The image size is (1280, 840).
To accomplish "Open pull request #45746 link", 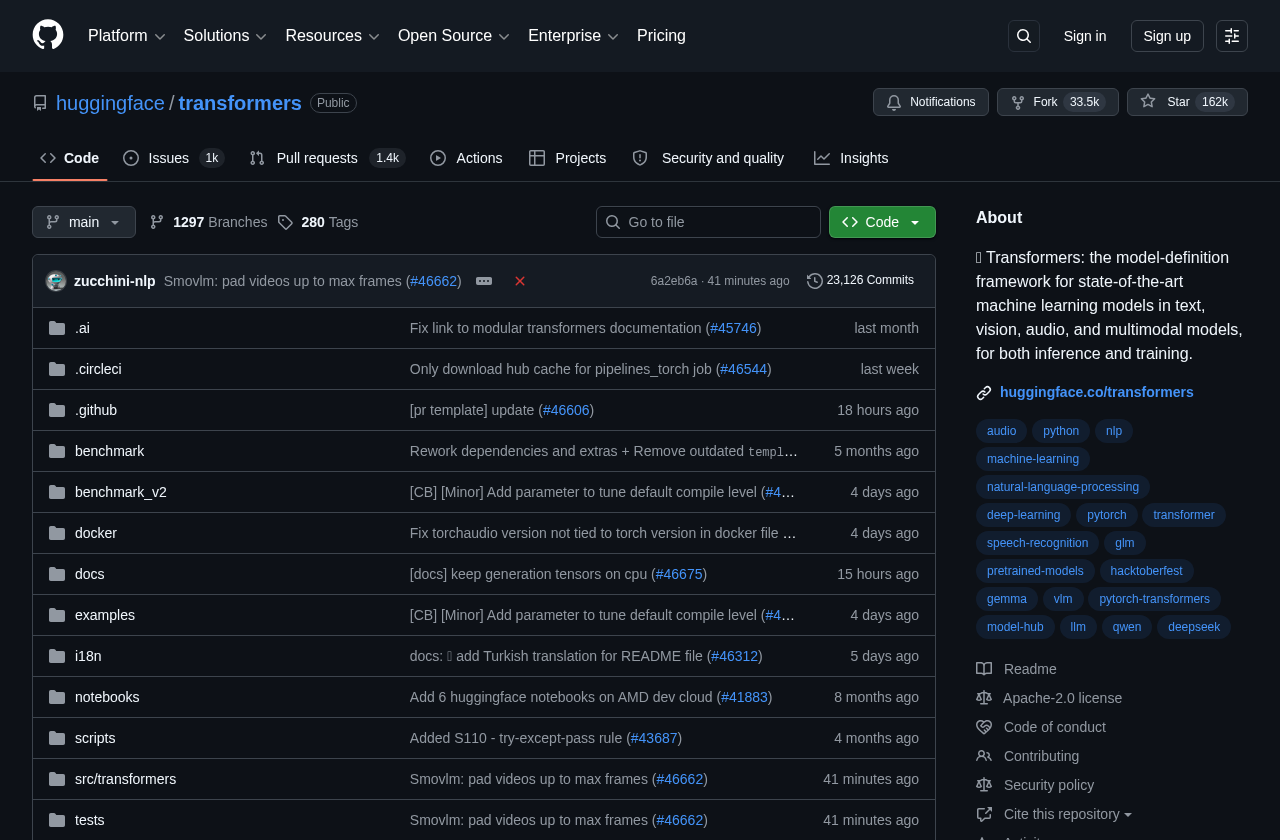I will [x=733, y=328].
